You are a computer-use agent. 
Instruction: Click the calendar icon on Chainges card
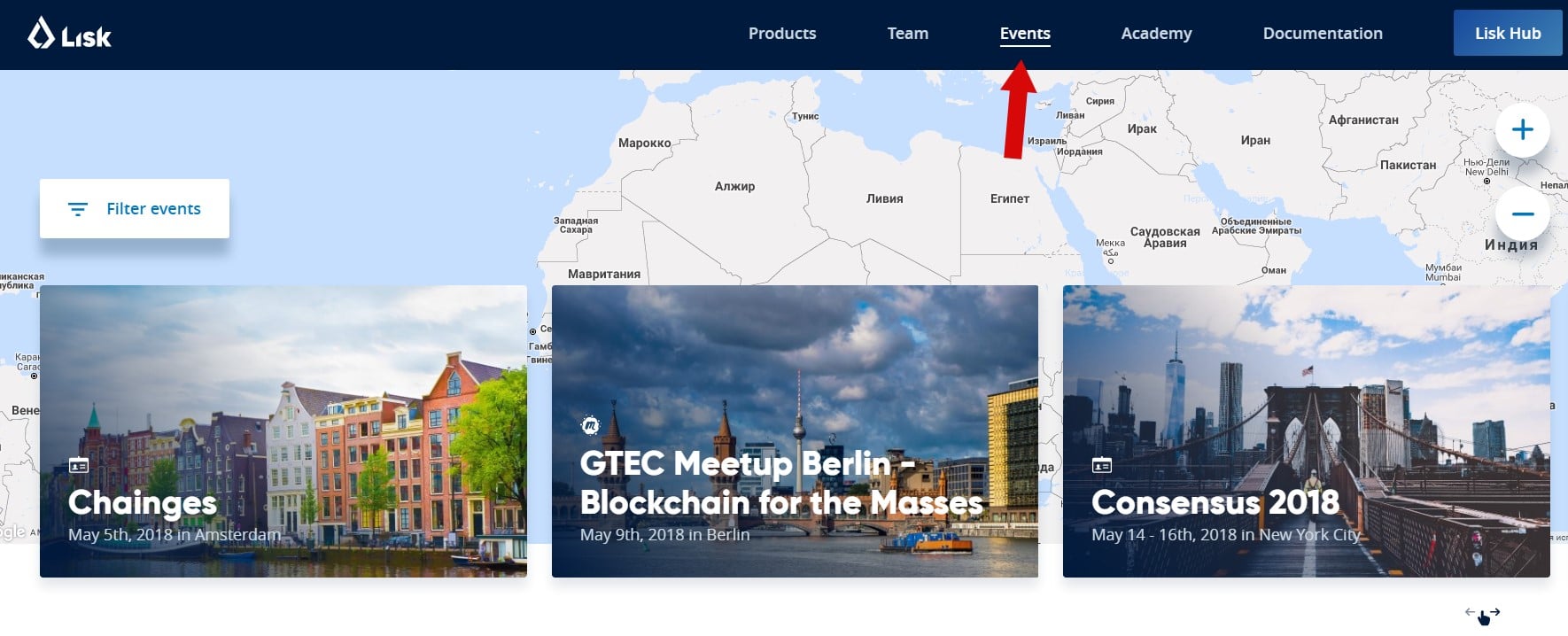point(79,465)
